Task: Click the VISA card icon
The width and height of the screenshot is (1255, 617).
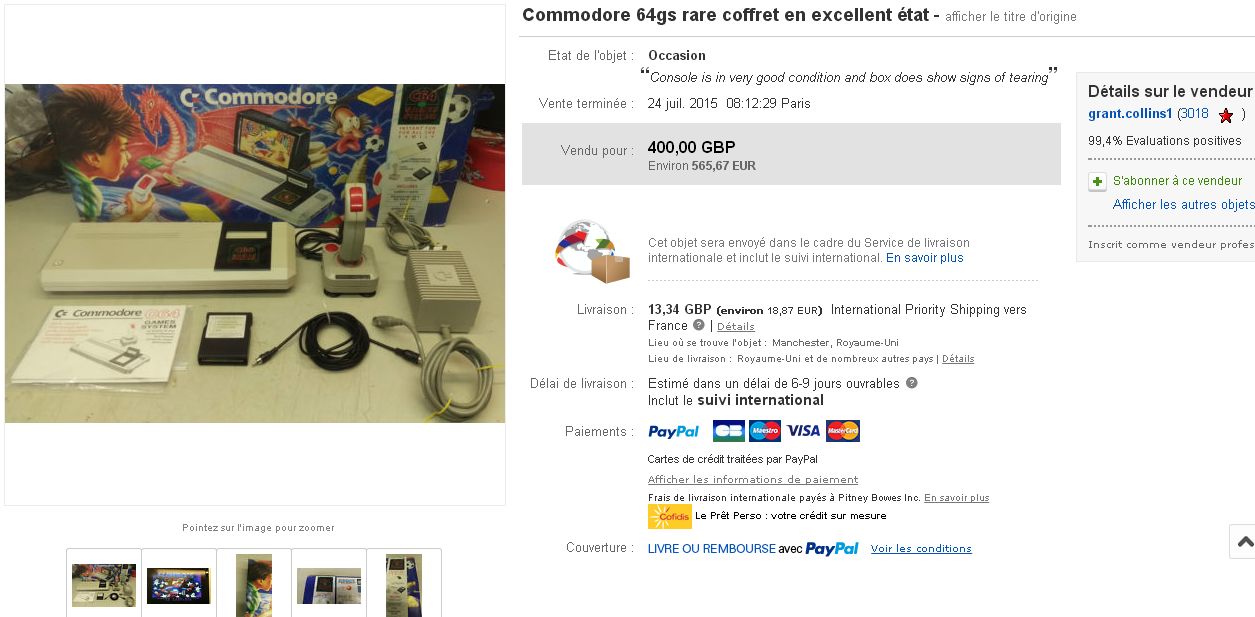Action: tap(803, 431)
